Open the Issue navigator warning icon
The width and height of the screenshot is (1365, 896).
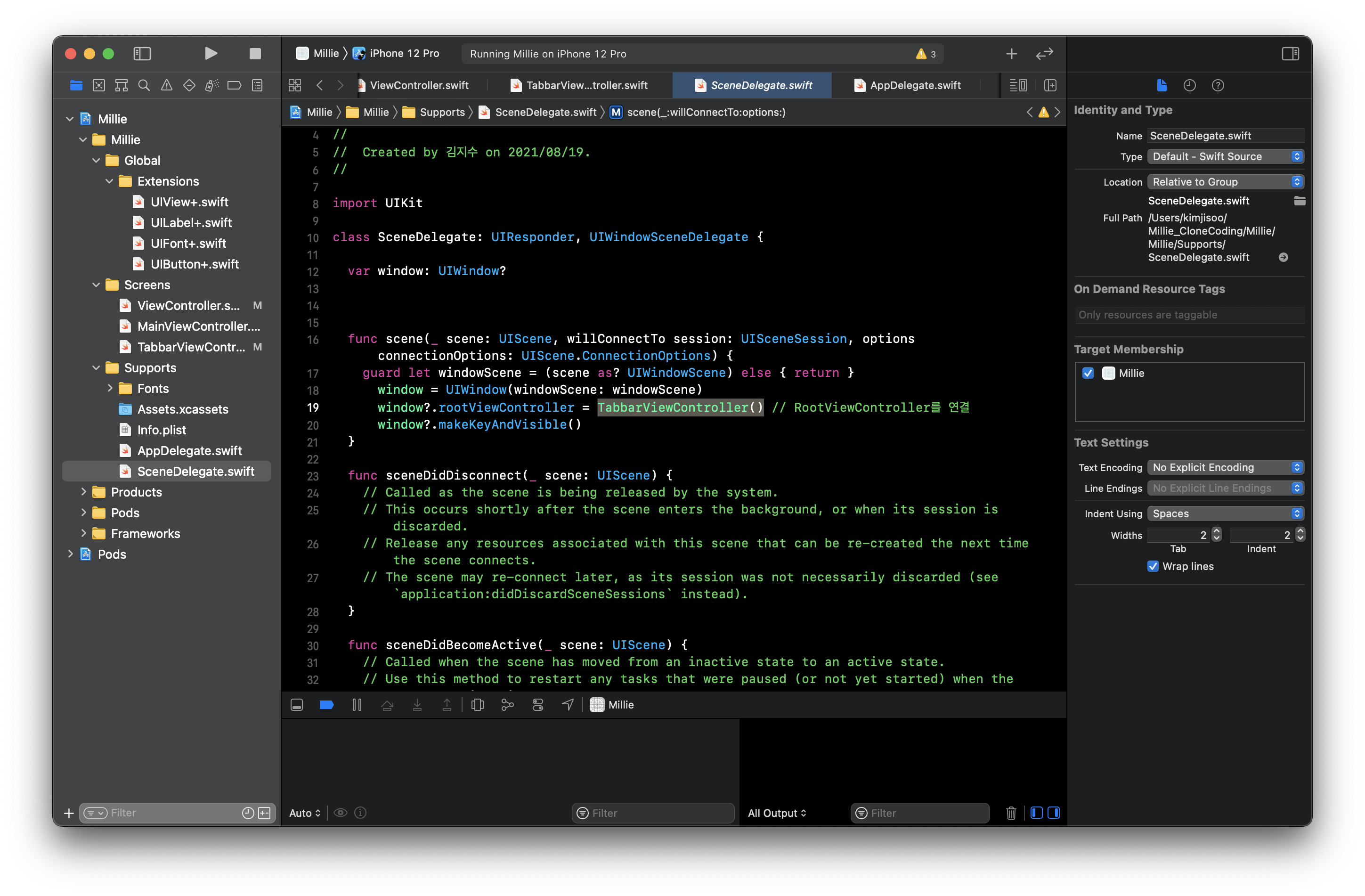[166, 85]
